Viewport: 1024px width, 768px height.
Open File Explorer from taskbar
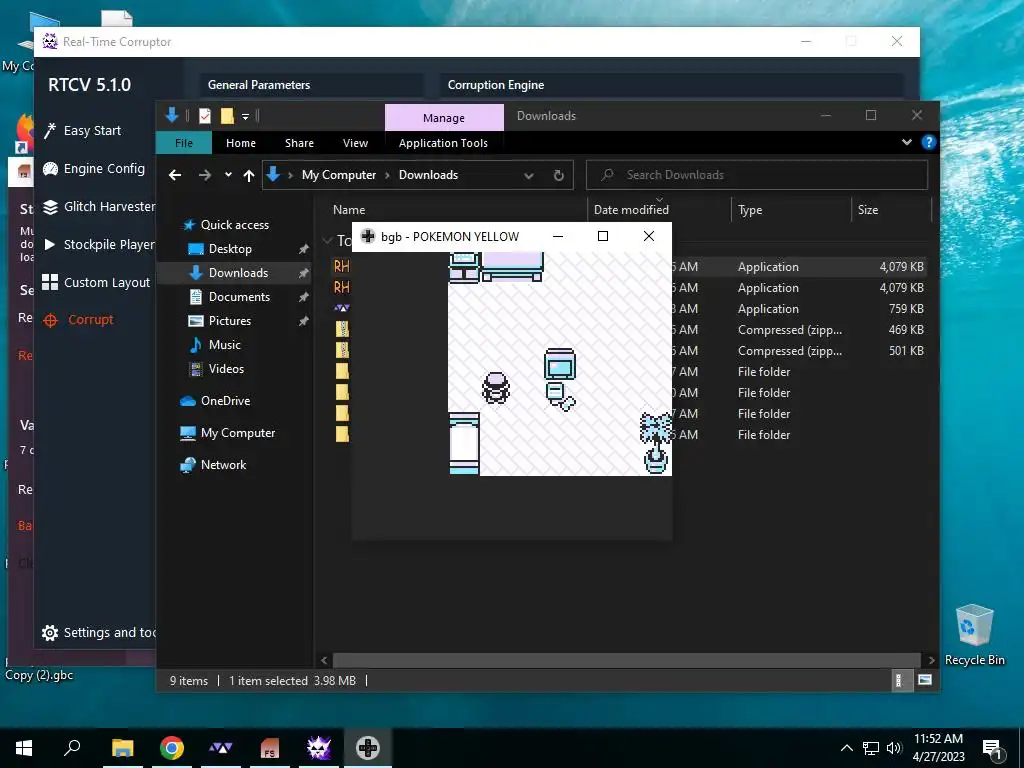tap(122, 748)
